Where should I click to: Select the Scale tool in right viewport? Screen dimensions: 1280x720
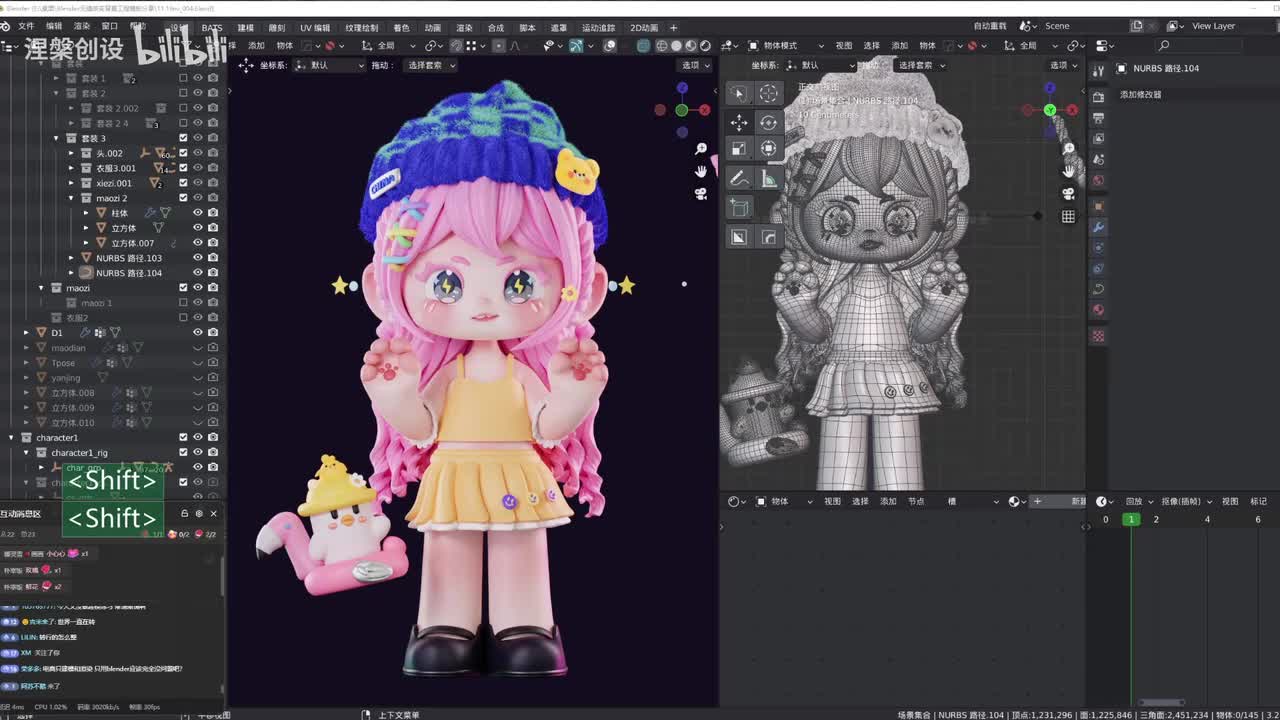point(739,148)
